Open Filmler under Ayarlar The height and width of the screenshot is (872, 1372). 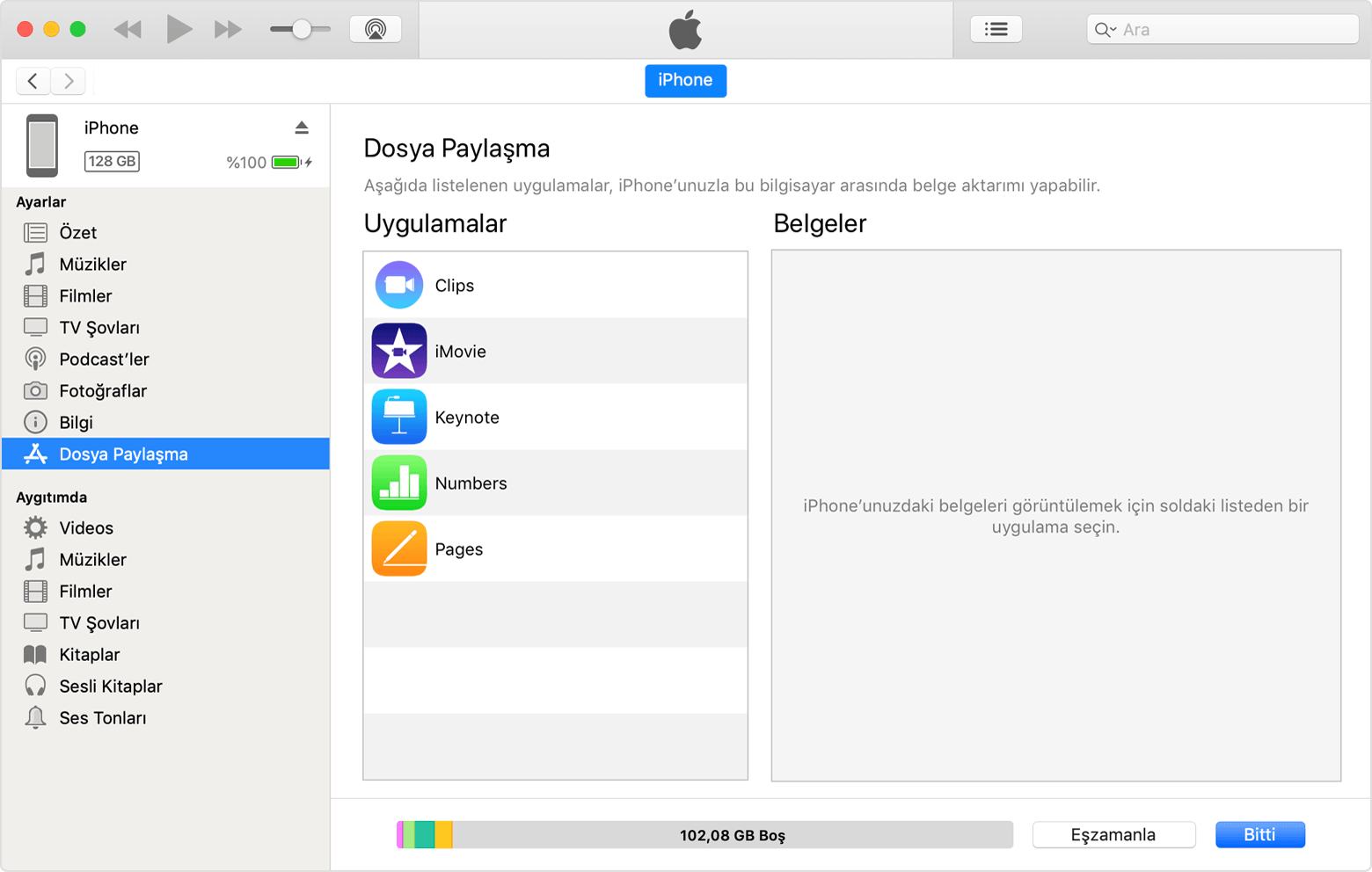coord(165,295)
